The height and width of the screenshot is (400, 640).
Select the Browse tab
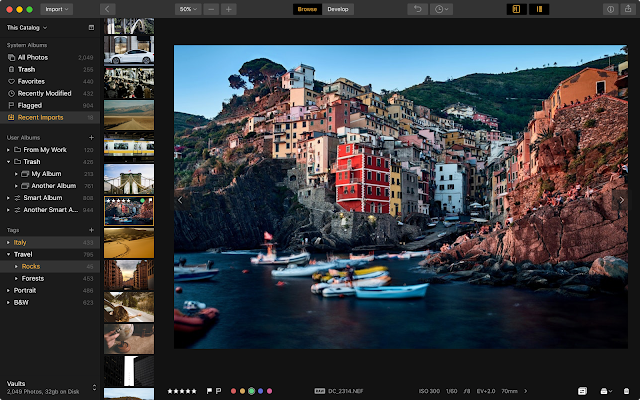pyautogui.click(x=307, y=9)
